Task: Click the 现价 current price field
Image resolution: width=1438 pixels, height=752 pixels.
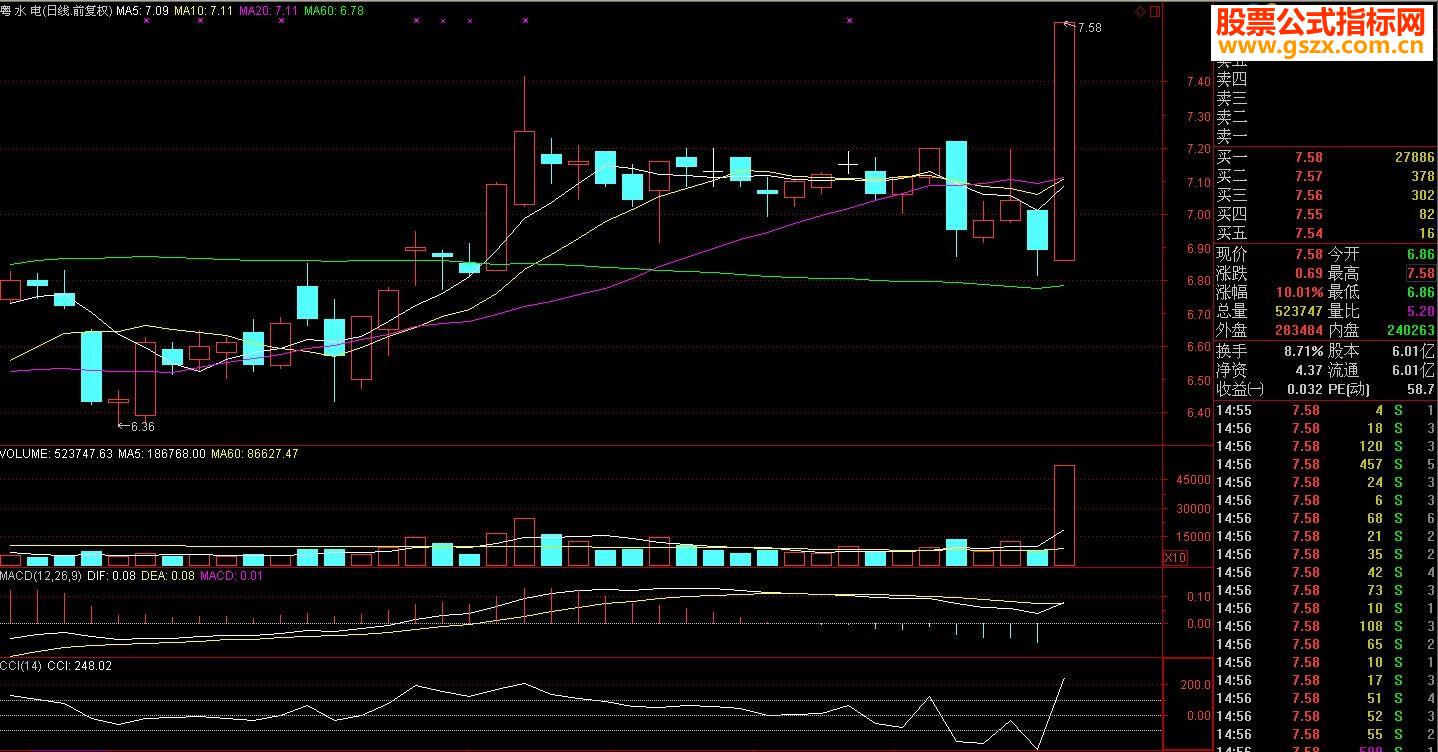Action: click(1270, 255)
